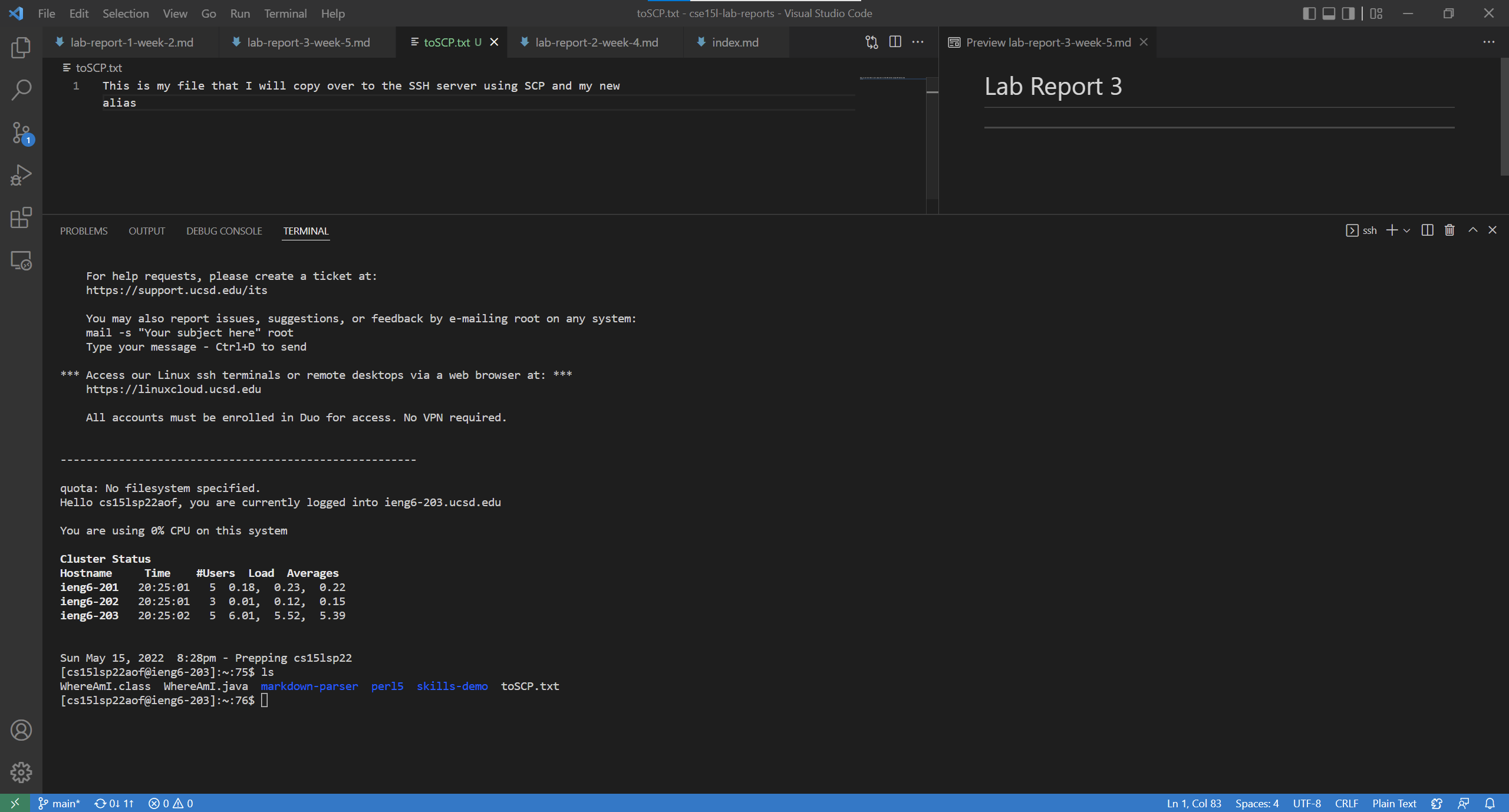Open the Explorer view in activity bar
This screenshot has height=812, width=1509.
(21, 48)
